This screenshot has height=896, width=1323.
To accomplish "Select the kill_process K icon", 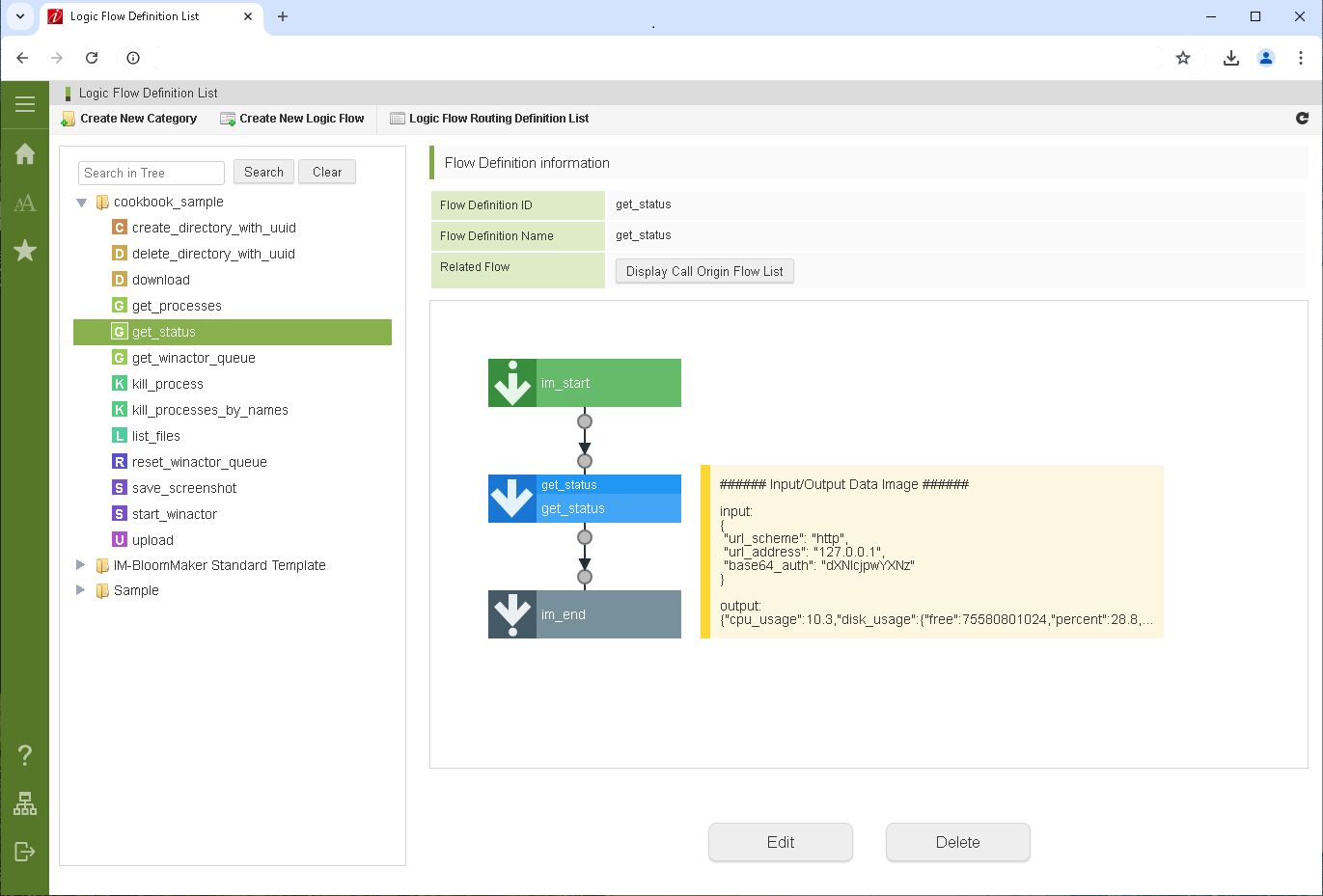I will point(120,384).
